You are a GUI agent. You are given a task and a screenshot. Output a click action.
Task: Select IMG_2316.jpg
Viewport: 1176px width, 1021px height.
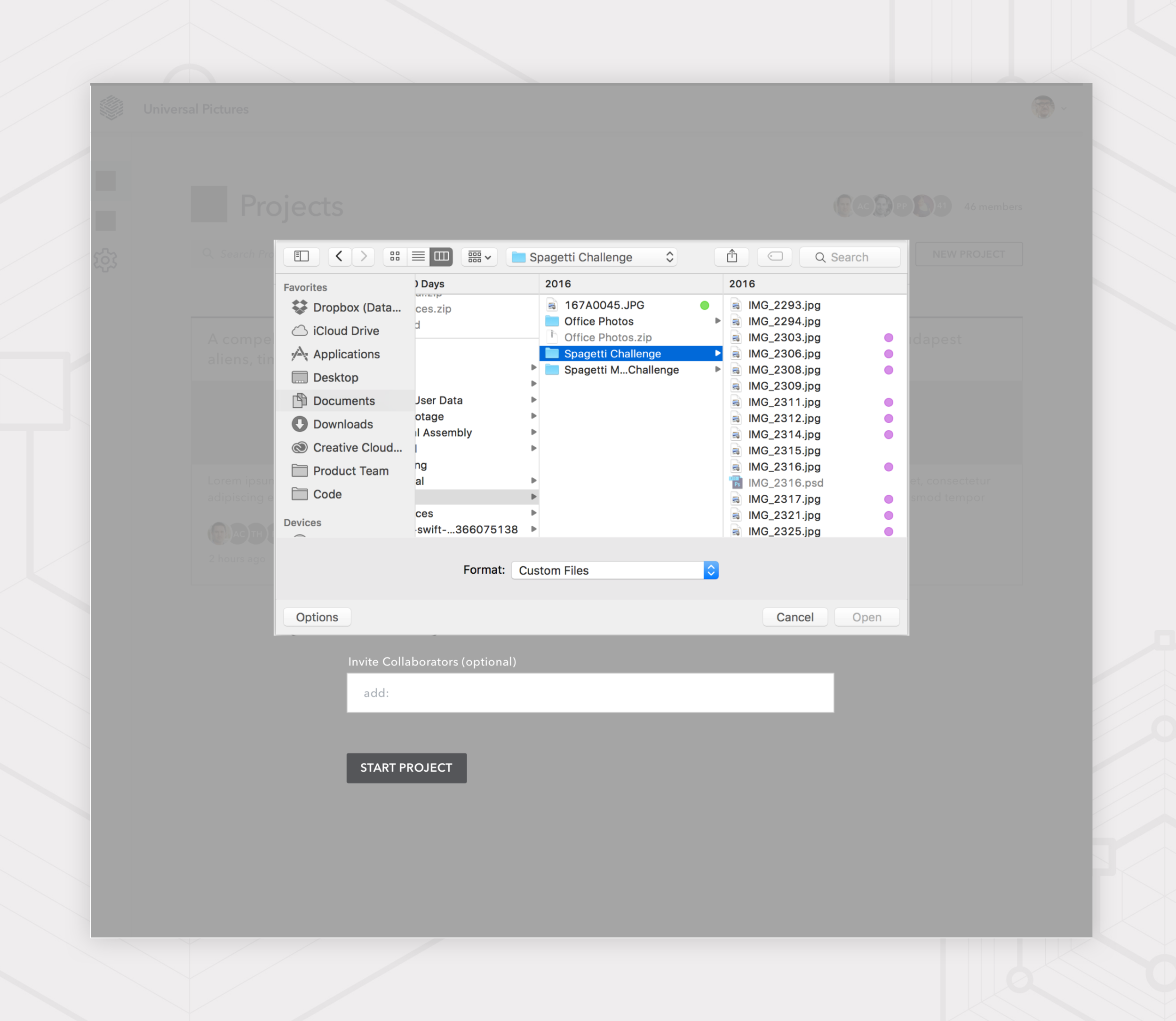815,467
